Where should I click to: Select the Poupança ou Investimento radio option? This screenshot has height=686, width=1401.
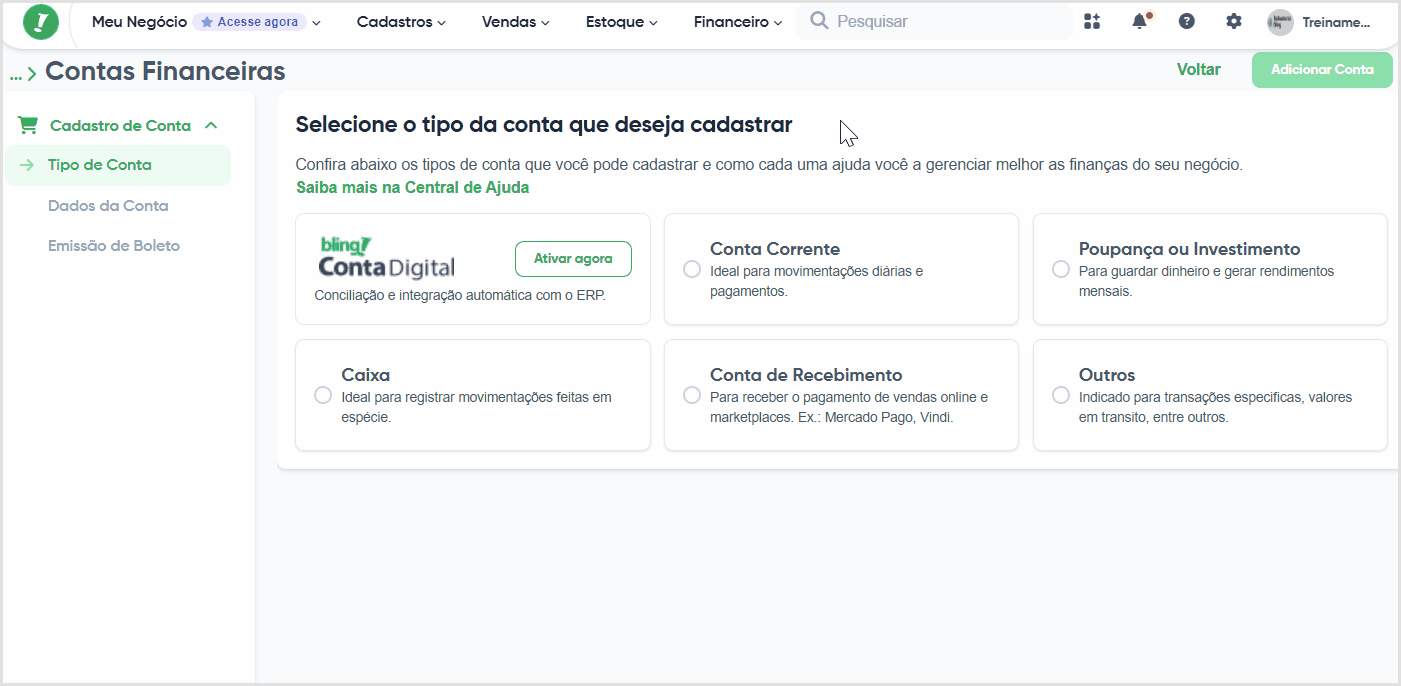(x=1061, y=269)
